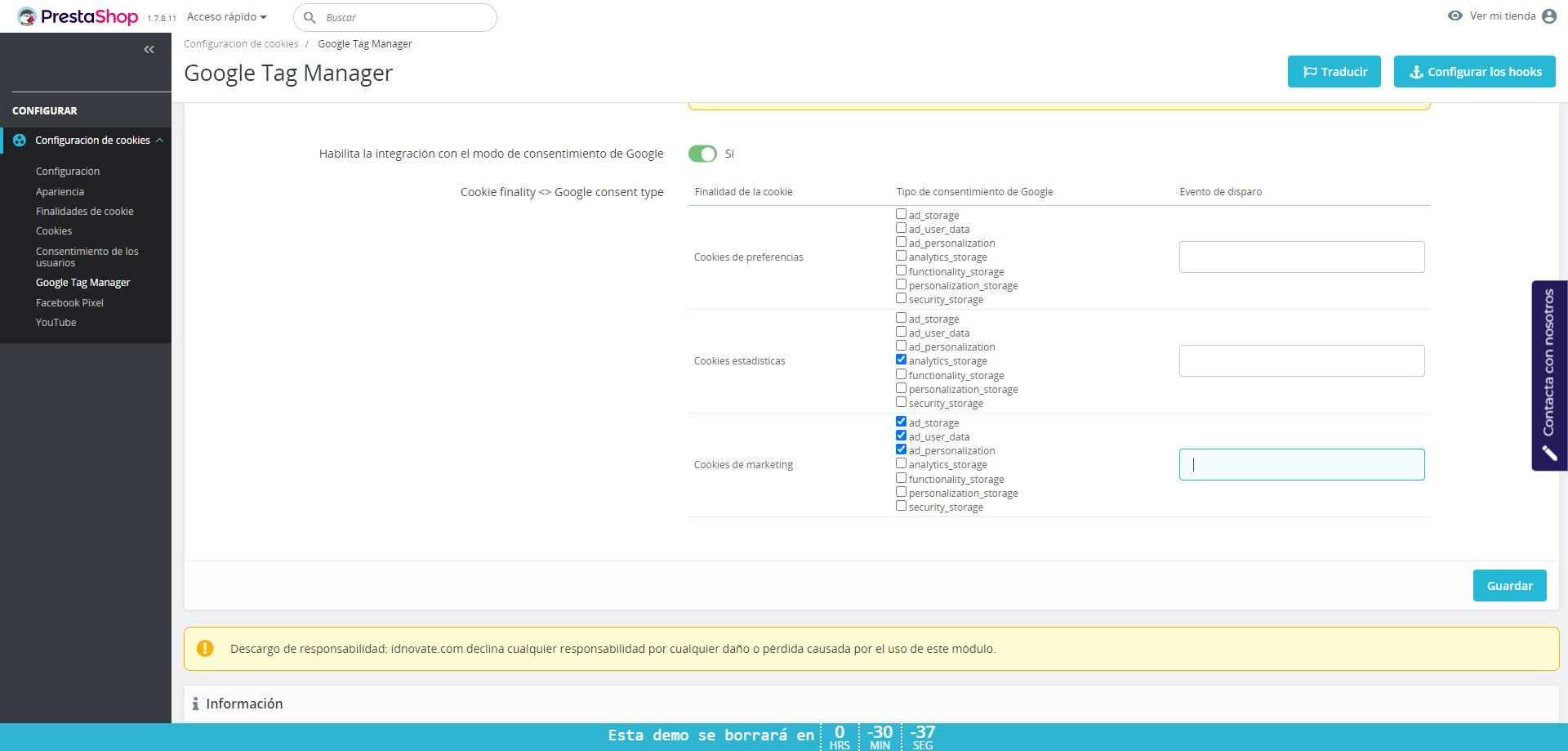The height and width of the screenshot is (751, 1568).
Task: Click the Traducir button
Action: (x=1334, y=72)
